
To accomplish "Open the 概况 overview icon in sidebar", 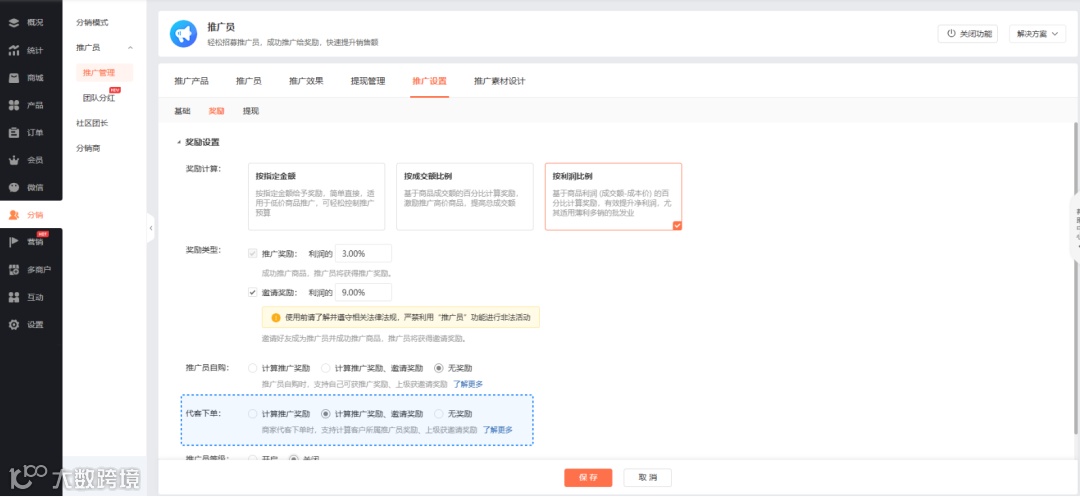I will 14,23.
